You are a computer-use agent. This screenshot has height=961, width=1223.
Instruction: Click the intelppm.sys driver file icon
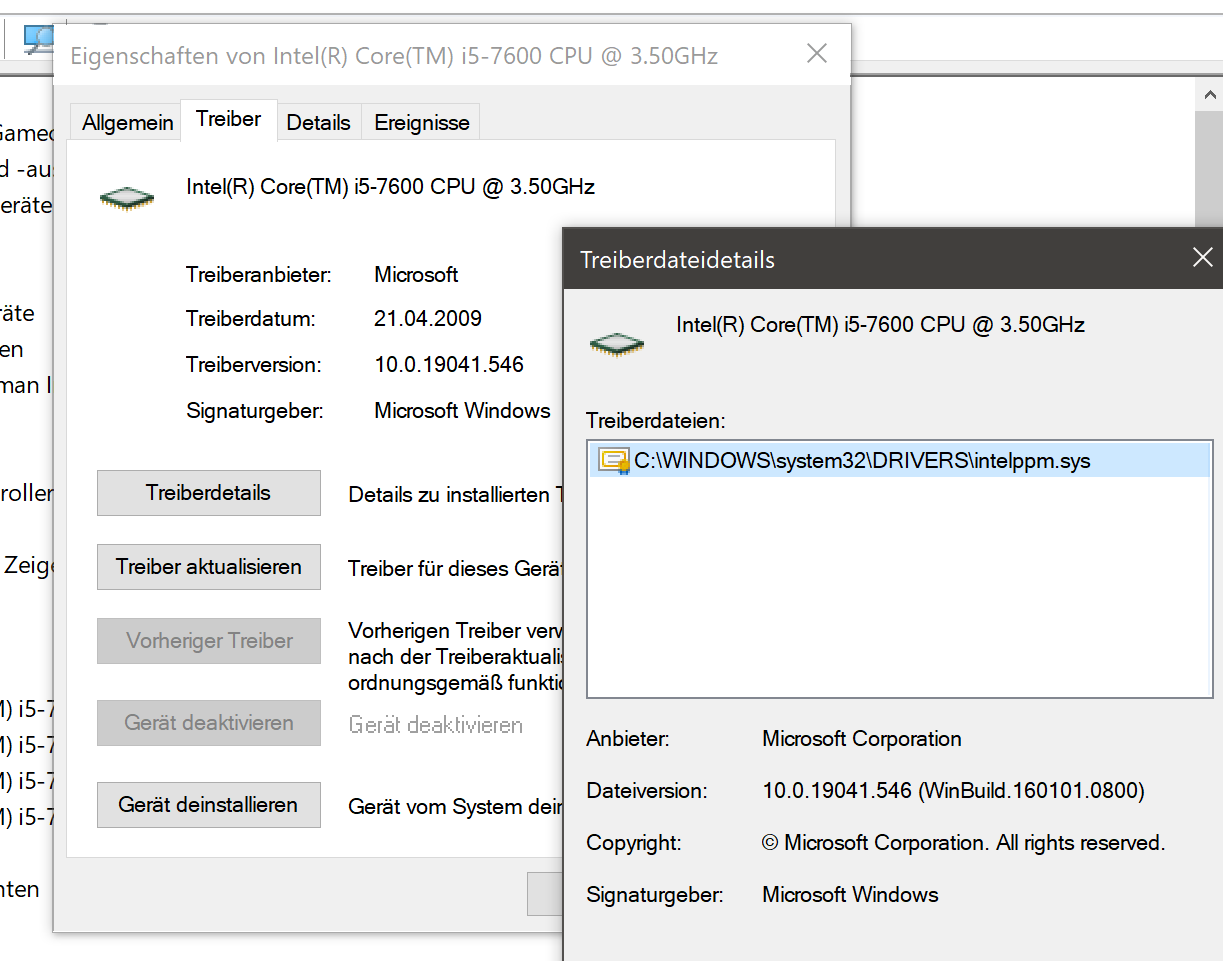point(613,461)
